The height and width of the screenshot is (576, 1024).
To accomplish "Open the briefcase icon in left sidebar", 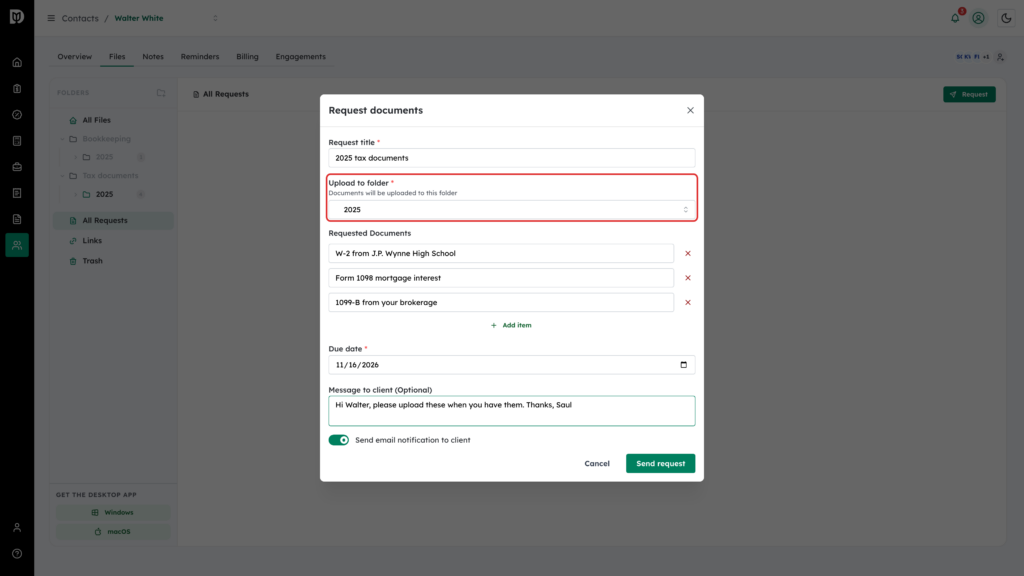I will [x=17, y=167].
